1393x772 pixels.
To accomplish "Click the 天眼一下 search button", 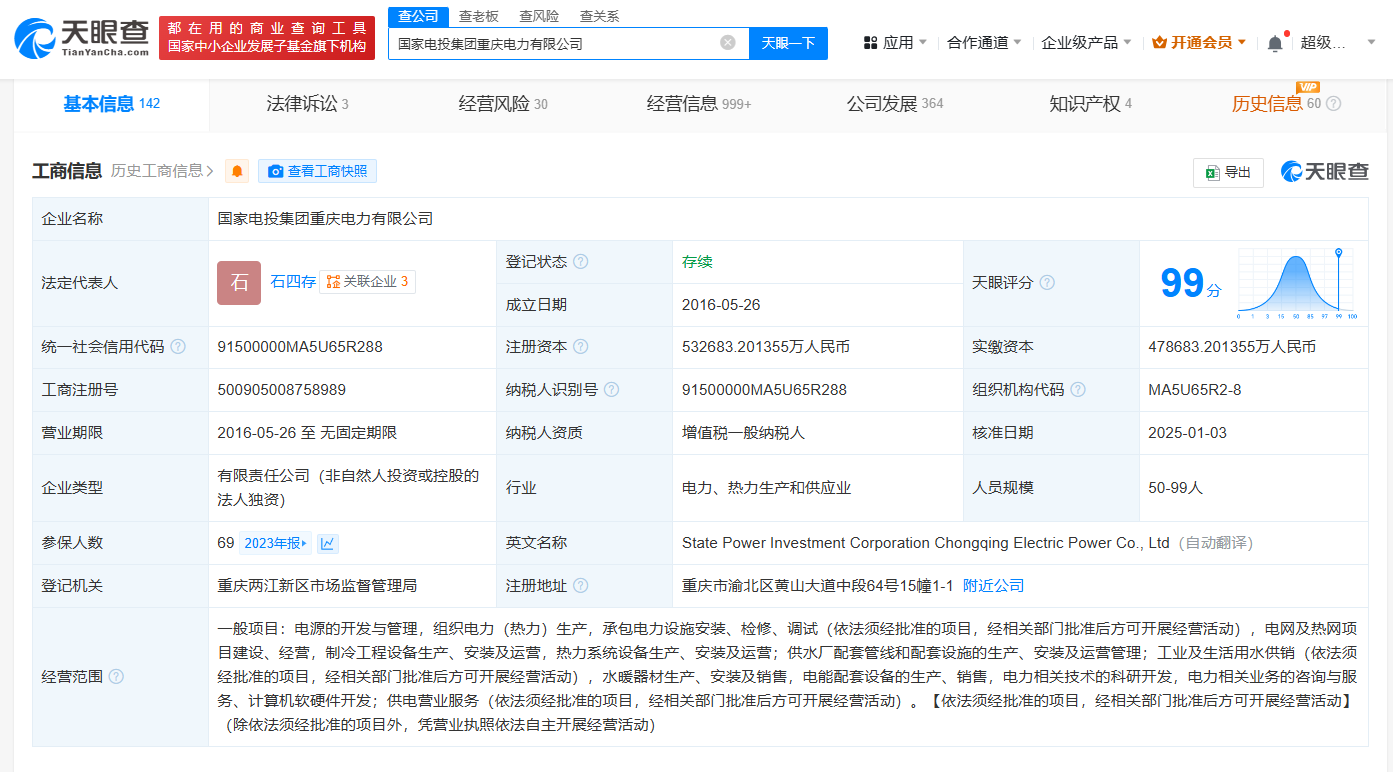I will pyautogui.click(x=788, y=43).
